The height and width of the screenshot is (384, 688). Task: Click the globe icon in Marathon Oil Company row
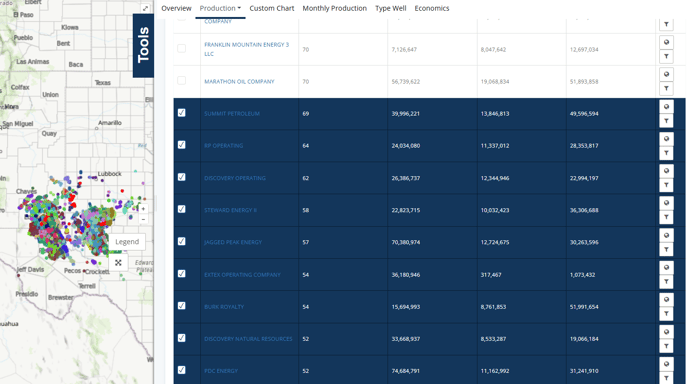pyautogui.click(x=666, y=75)
